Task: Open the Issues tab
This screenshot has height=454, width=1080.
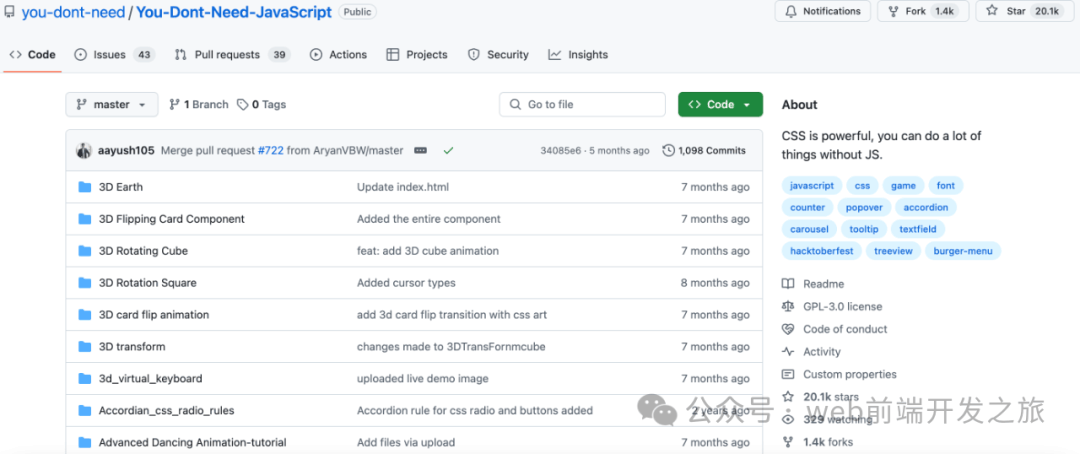Action: (x=114, y=54)
